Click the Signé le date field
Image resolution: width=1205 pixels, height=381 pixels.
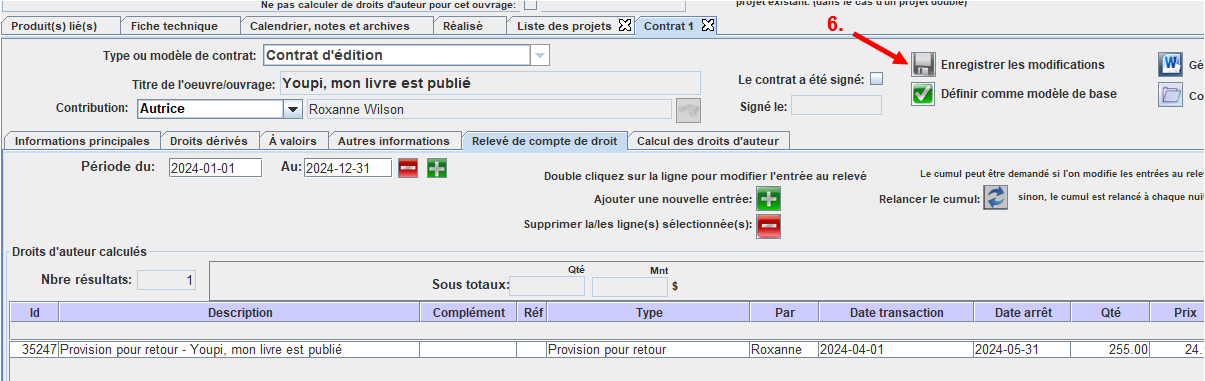pyautogui.click(x=837, y=105)
